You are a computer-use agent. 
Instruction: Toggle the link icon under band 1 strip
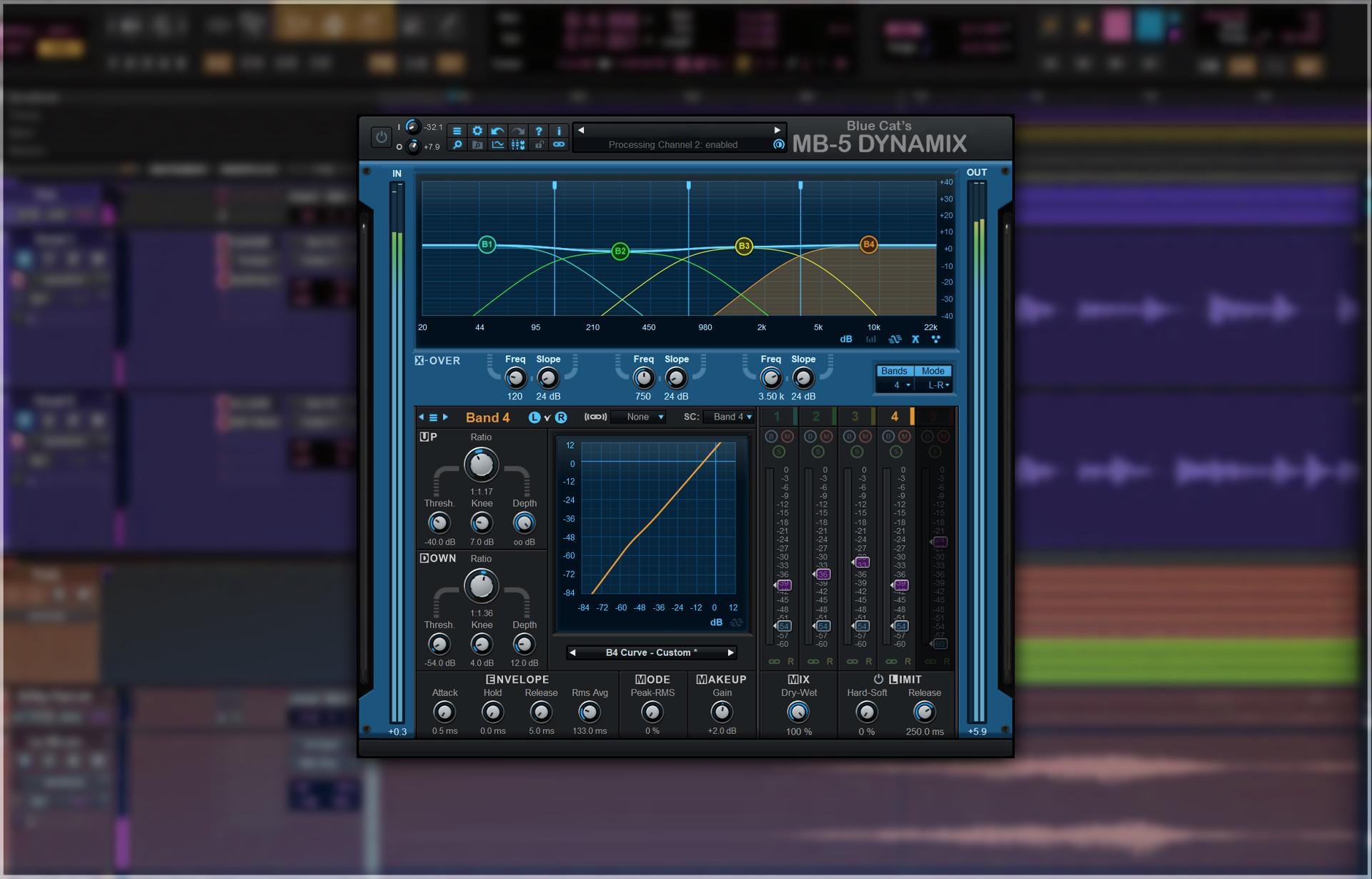tap(774, 662)
